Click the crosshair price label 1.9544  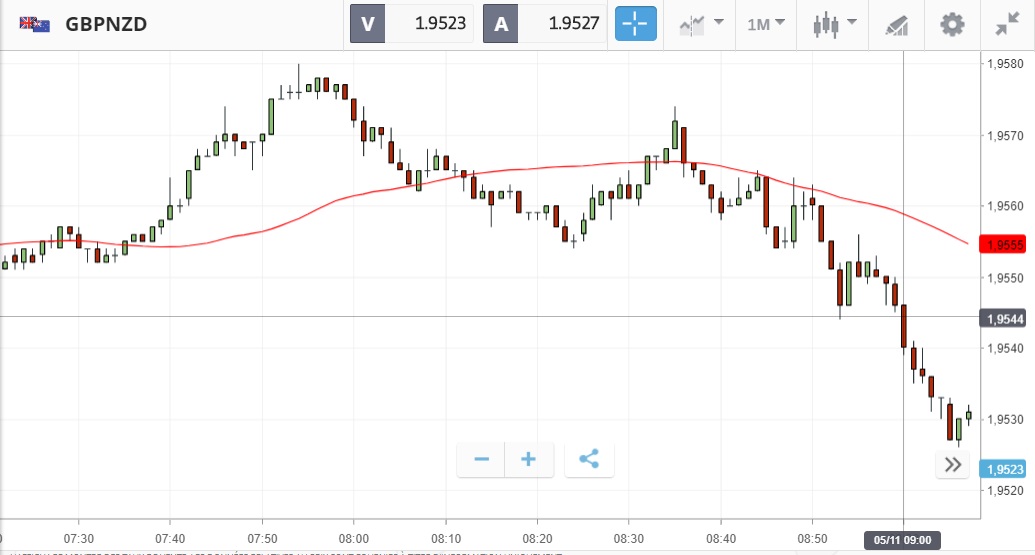coord(1002,318)
